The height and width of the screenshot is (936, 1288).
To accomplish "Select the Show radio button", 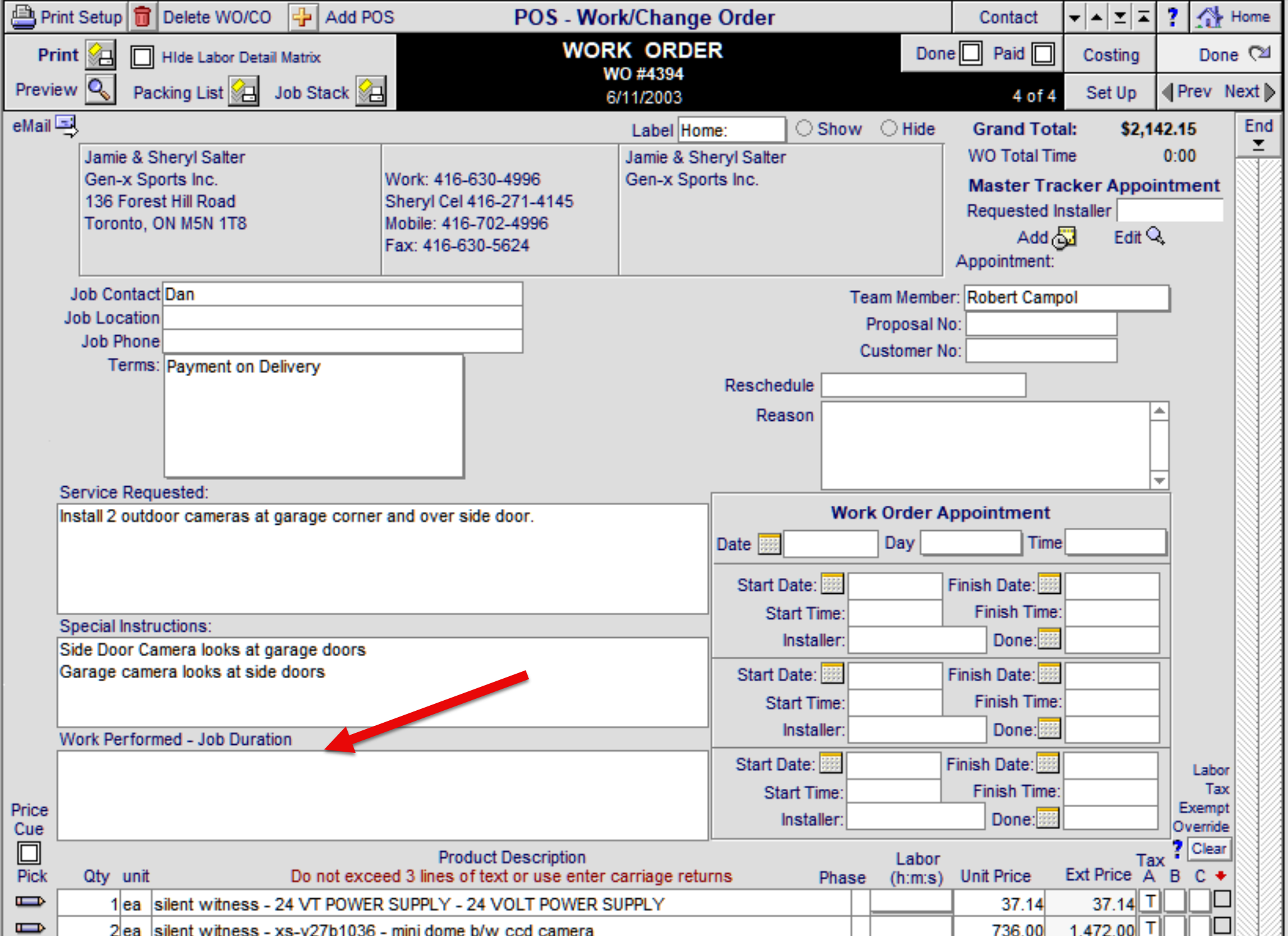I will click(x=804, y=128).
